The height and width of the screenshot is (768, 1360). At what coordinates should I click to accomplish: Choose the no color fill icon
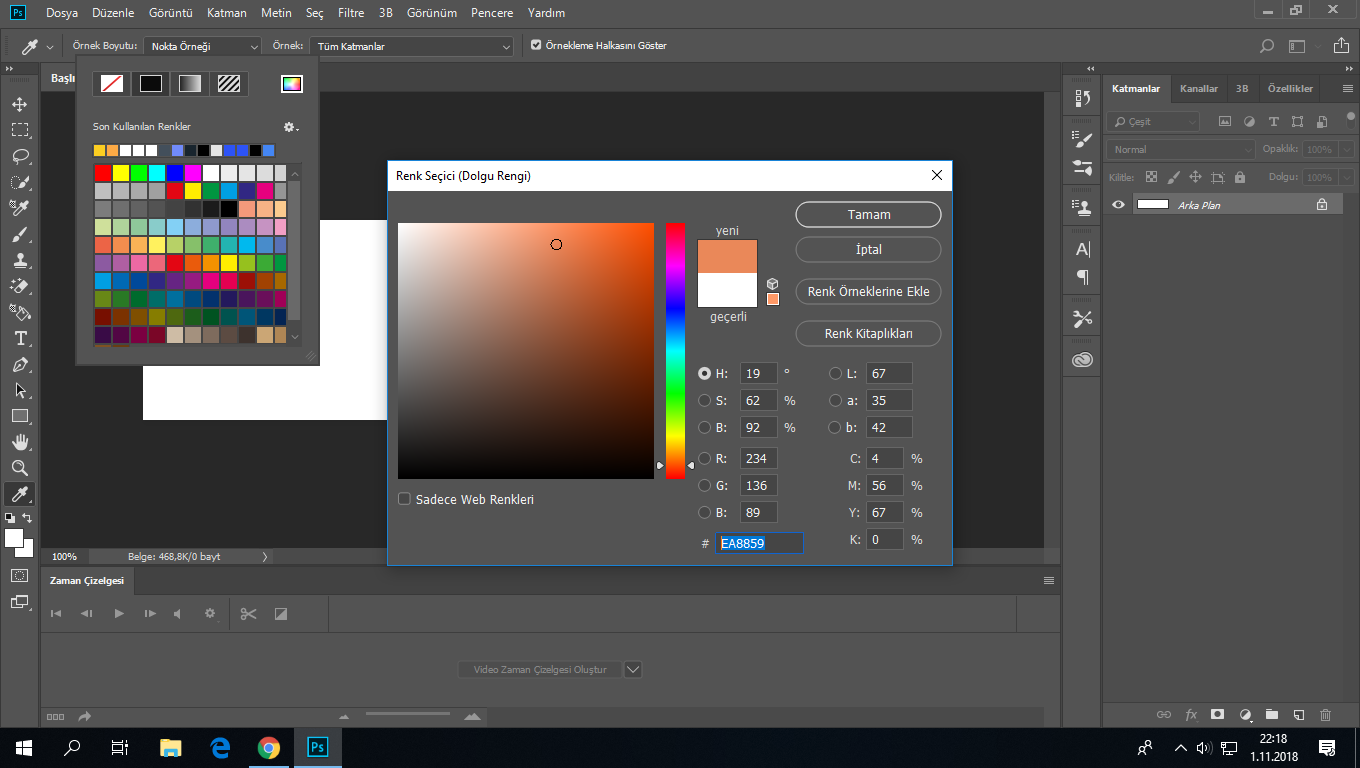(112, 84)
